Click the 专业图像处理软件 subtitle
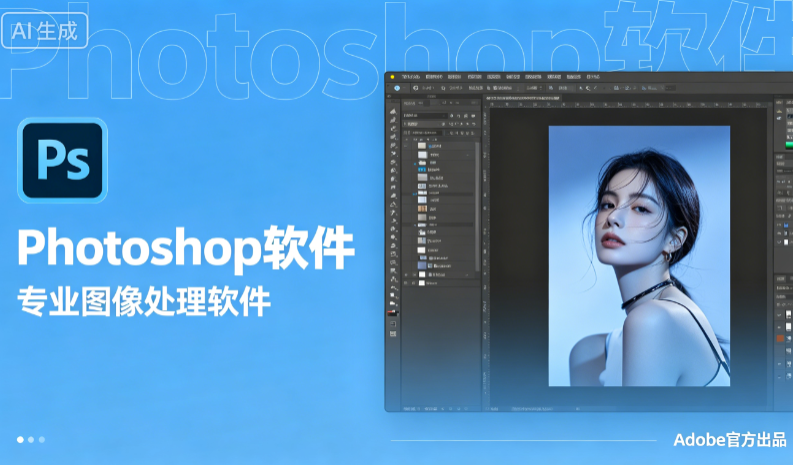The width and height of the screenshot is (793, 465). coord(144,302)
